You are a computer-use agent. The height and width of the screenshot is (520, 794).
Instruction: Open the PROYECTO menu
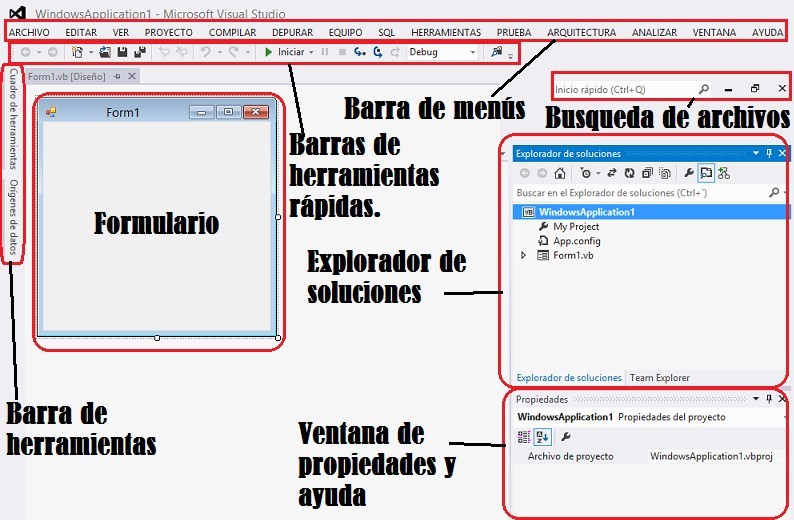[169, 32]
